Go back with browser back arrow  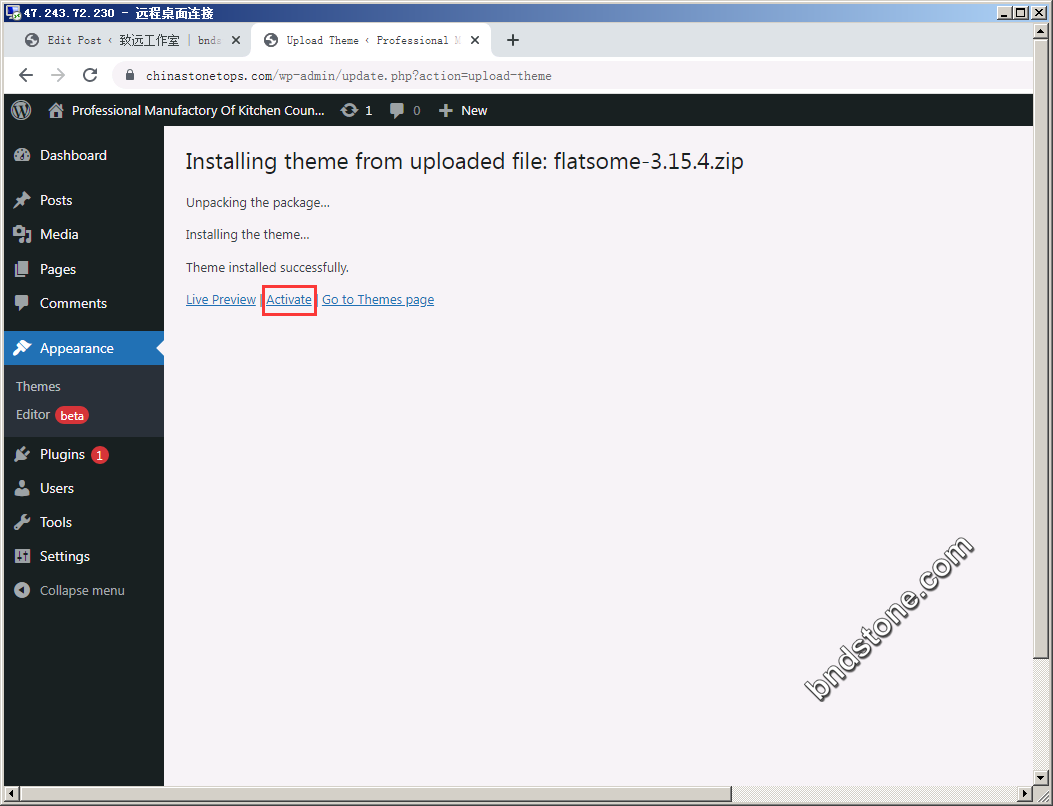26,75
